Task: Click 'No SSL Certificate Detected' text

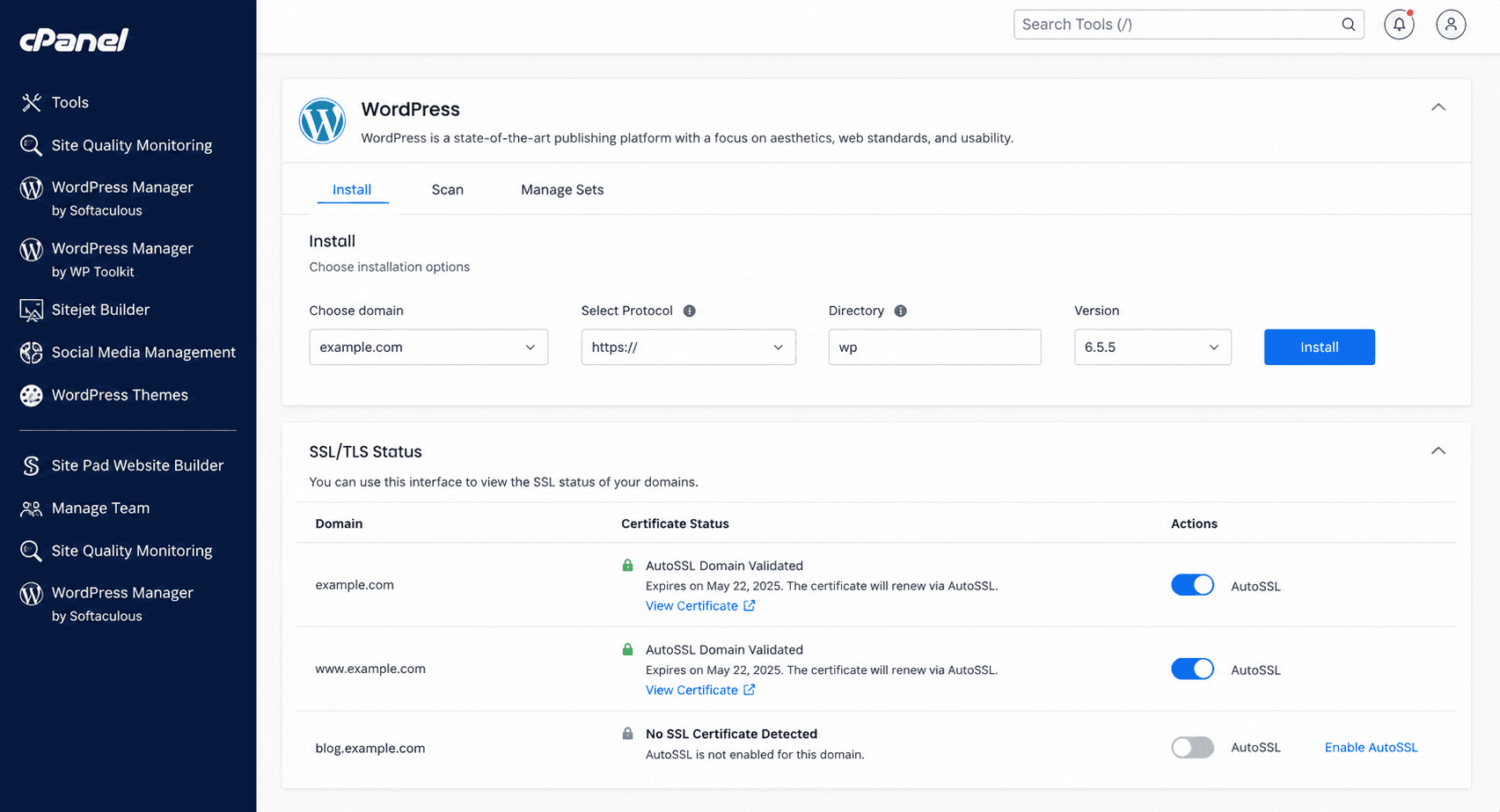Action: click(731, 734)
